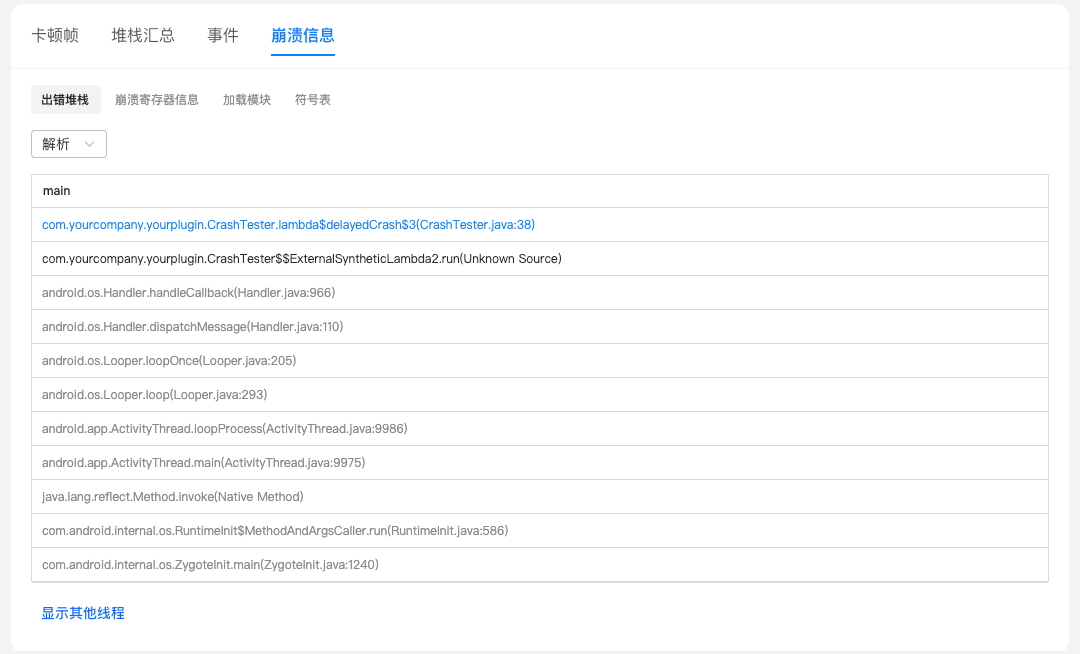The height and width of the screenshot is (654, 1080).
Task: Select the Handler.dispatchMessage stack line
Action: [x=192, y=327]
